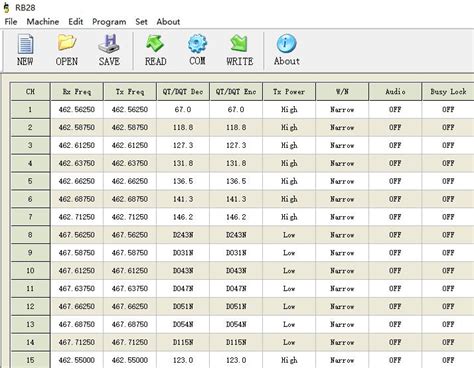This screenshot has height=368, width=474.
Task: Select W/N Narrow cell in channel 4
Action: (342, 163)
